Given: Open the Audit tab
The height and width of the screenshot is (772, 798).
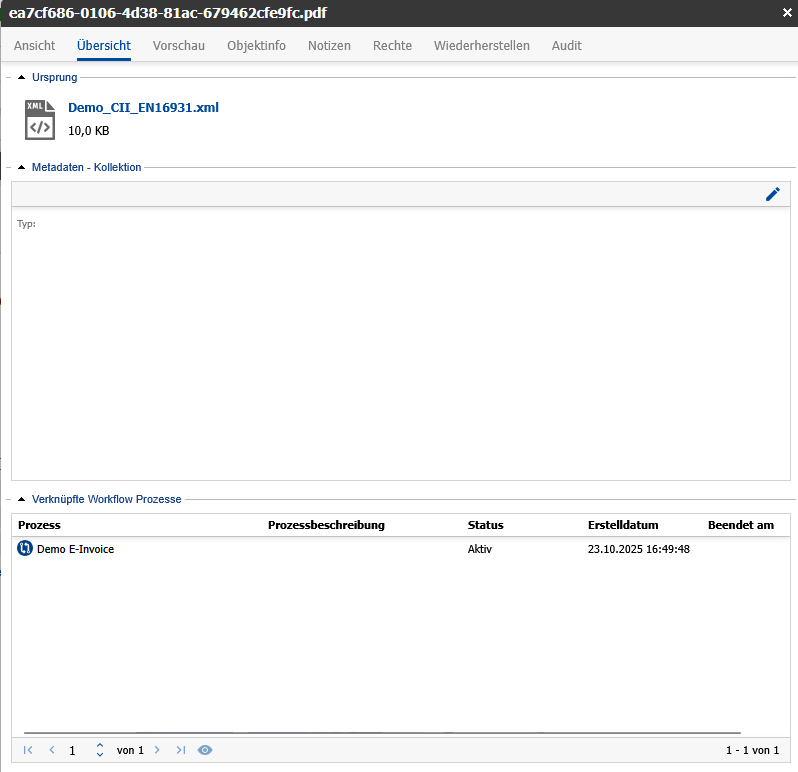Looking at the screenshot, I should point(565,46).
